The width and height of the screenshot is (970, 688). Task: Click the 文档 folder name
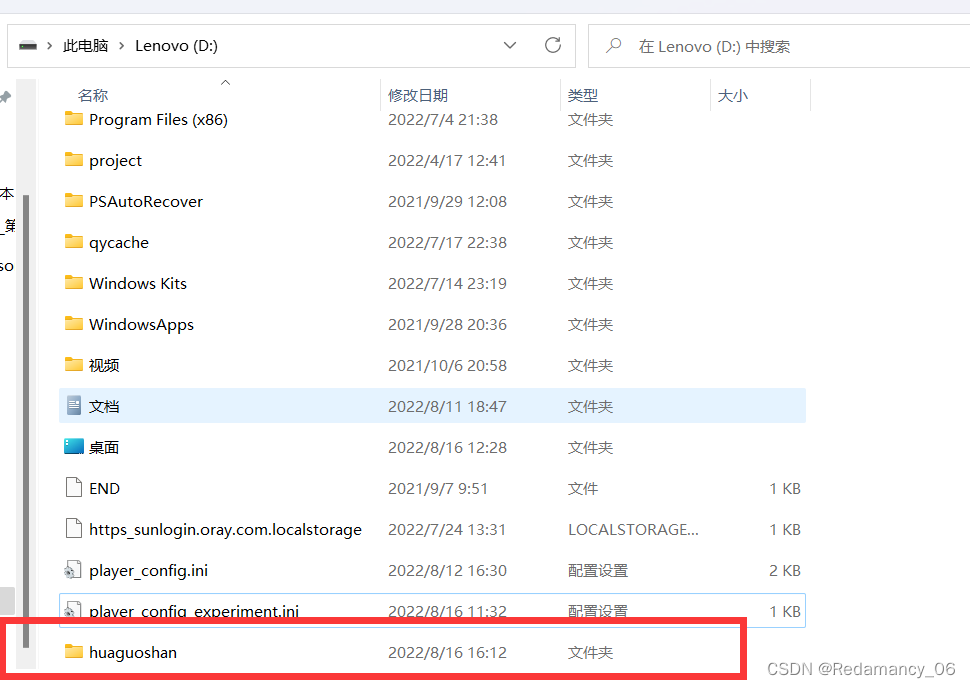(104, 406)
